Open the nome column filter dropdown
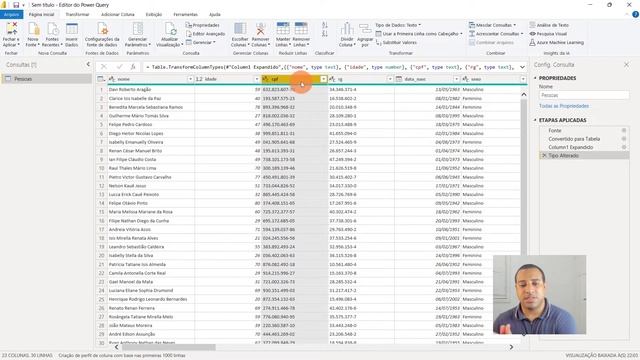Screen dimensions: 640x360 [x=190, y=79]
